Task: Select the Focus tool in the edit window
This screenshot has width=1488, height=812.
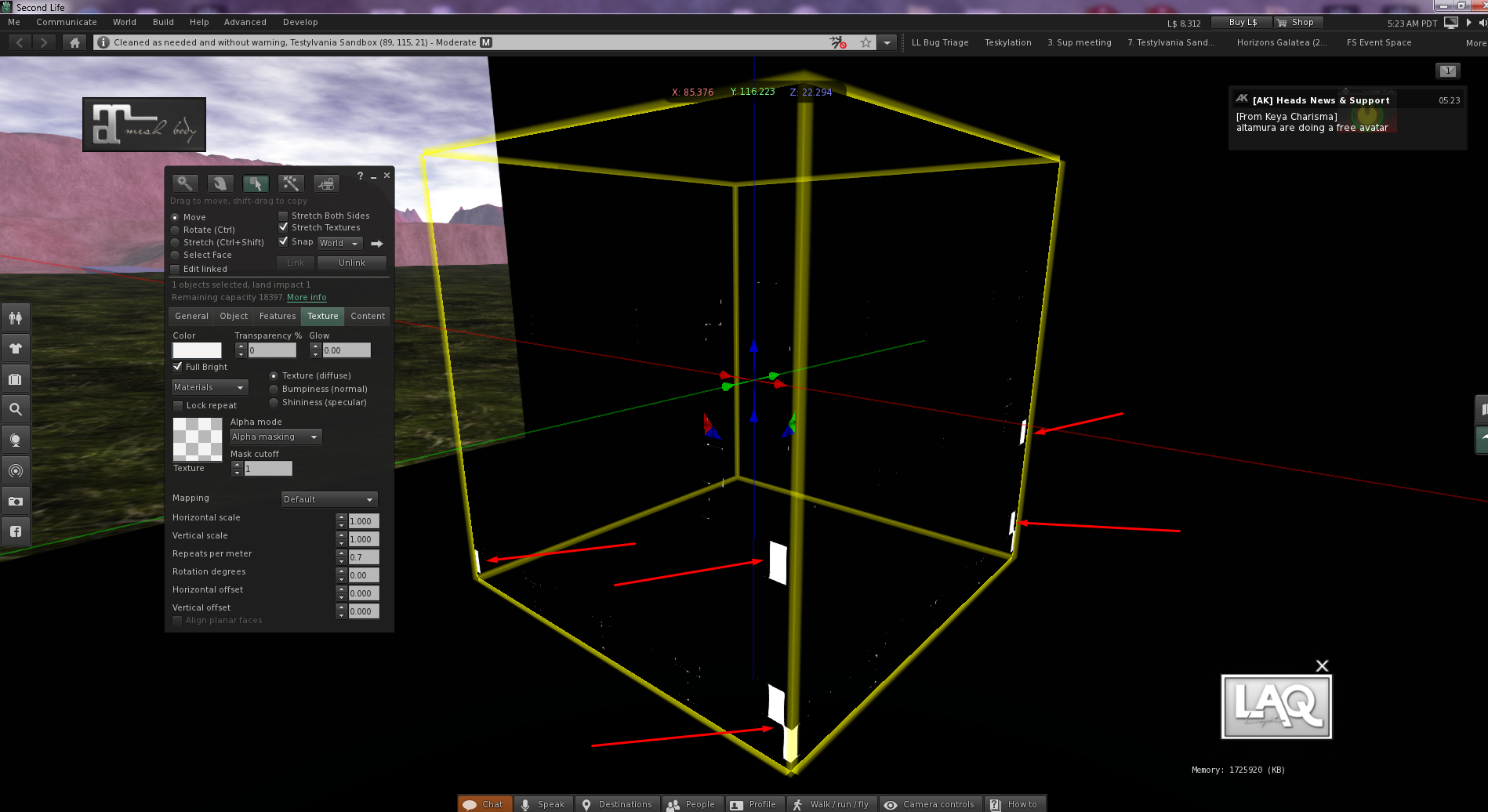Action: [185, 183]
